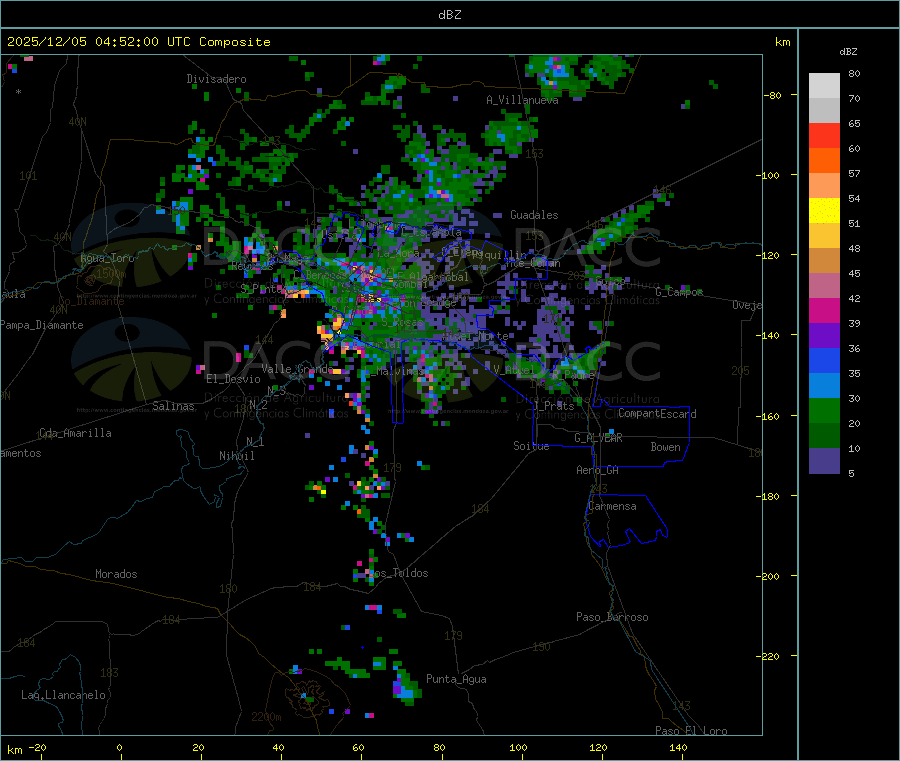Click the 65 value in the legend scale
Screen dimensions: 900x761
coord(854,124)
